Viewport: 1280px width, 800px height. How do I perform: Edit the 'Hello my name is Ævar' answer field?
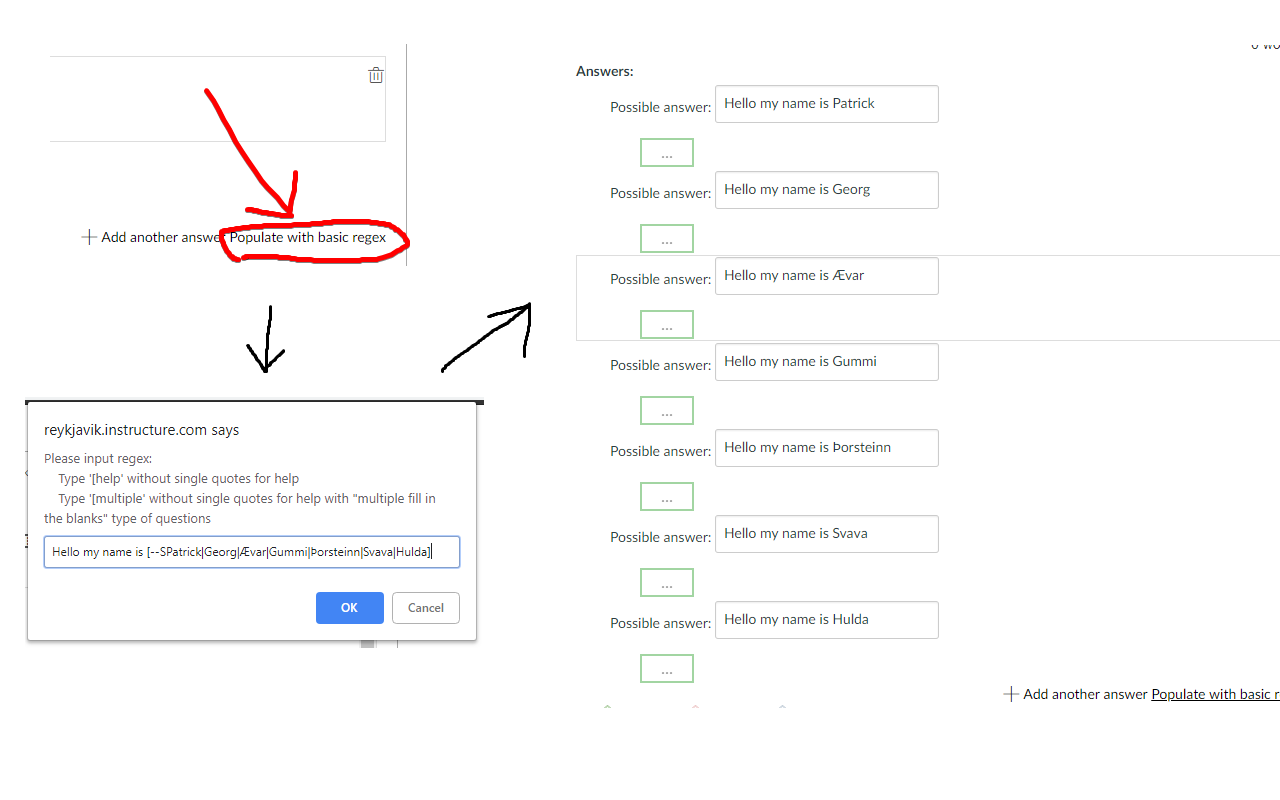pos(827,276)
